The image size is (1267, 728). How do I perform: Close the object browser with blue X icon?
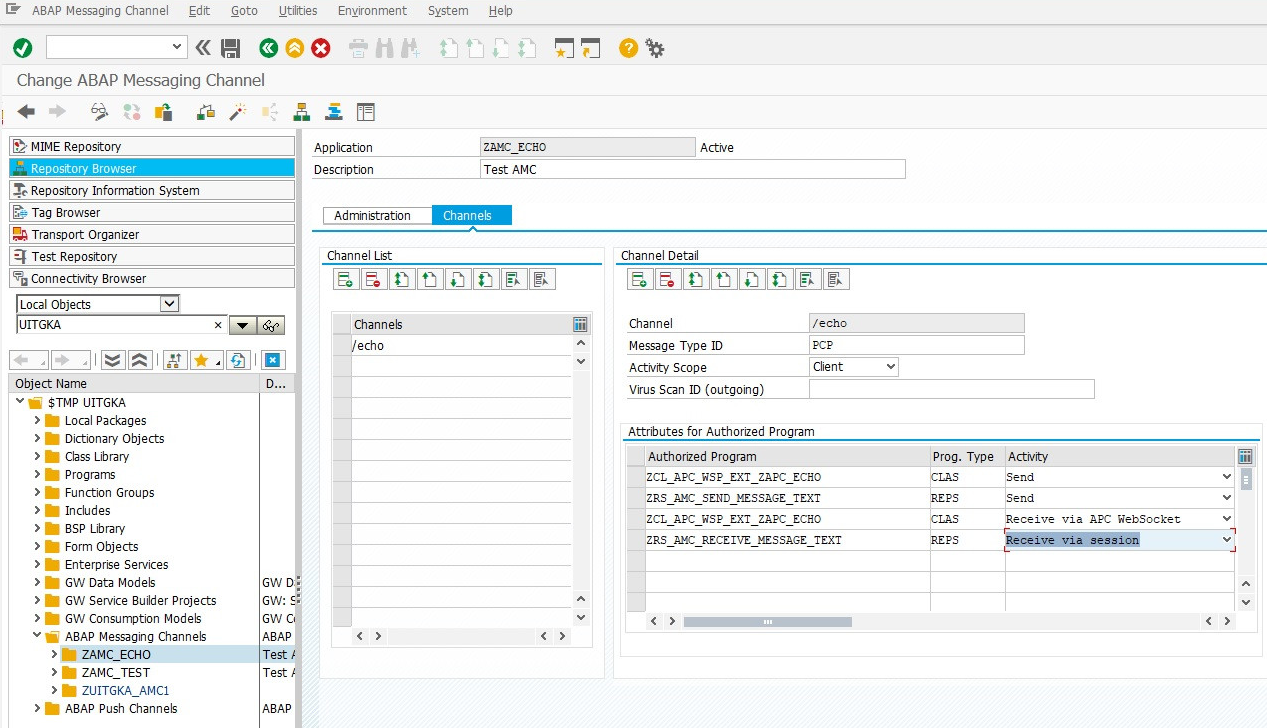[272, 360]
